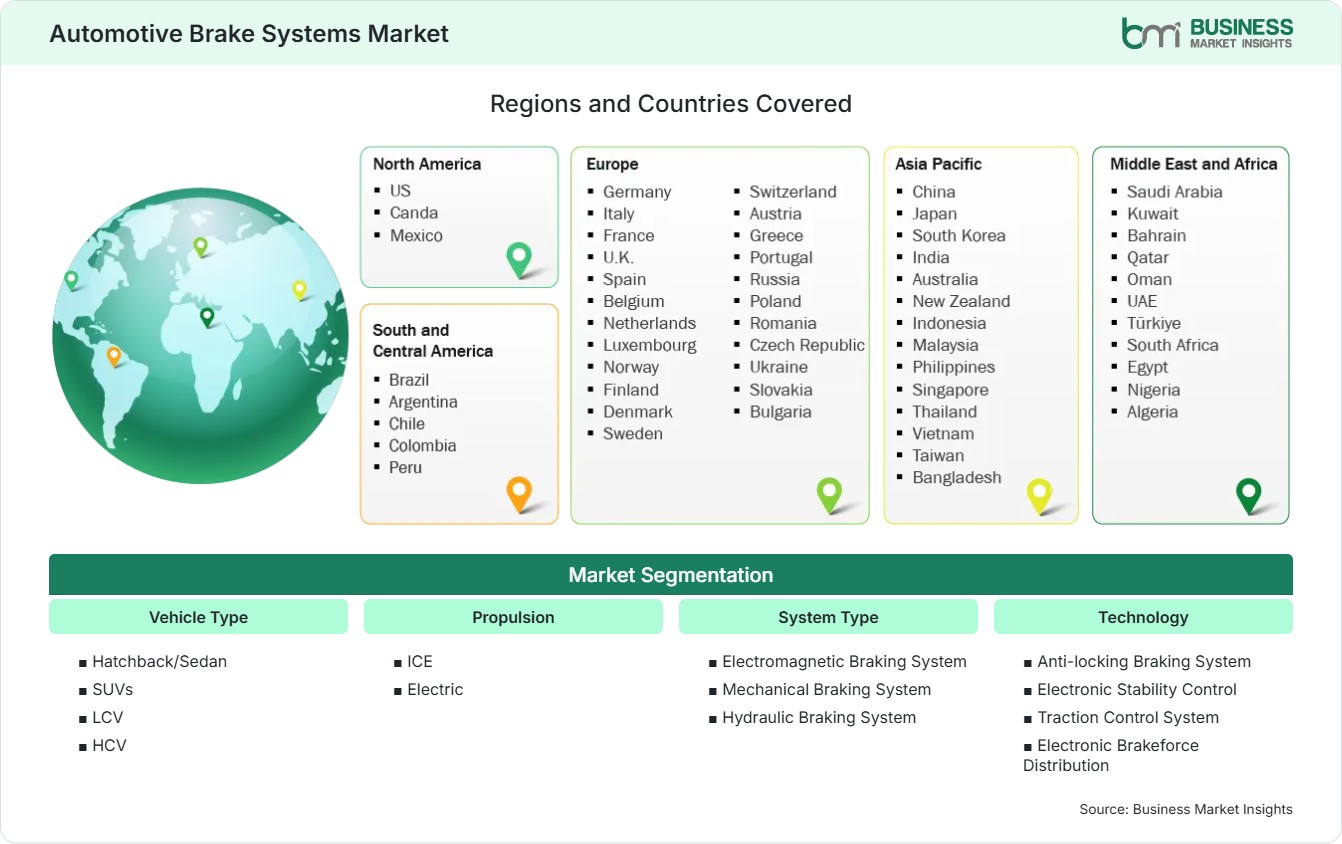Select the Propulsion segment header
This screenshot has width=1342, height=844.
point(513,617)
